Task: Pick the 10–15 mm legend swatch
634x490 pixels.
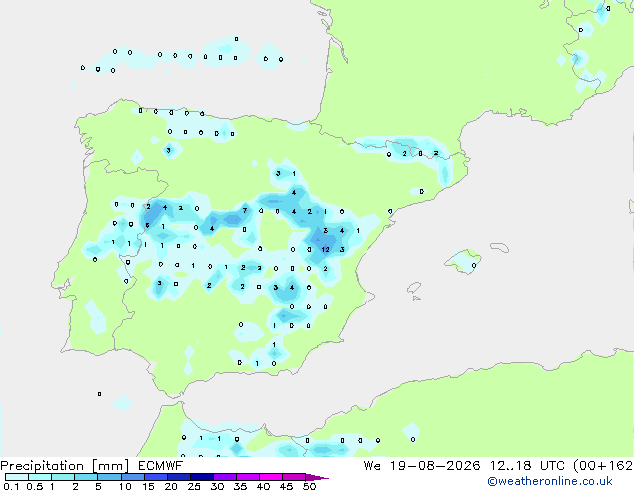Action: click(132, 477)
